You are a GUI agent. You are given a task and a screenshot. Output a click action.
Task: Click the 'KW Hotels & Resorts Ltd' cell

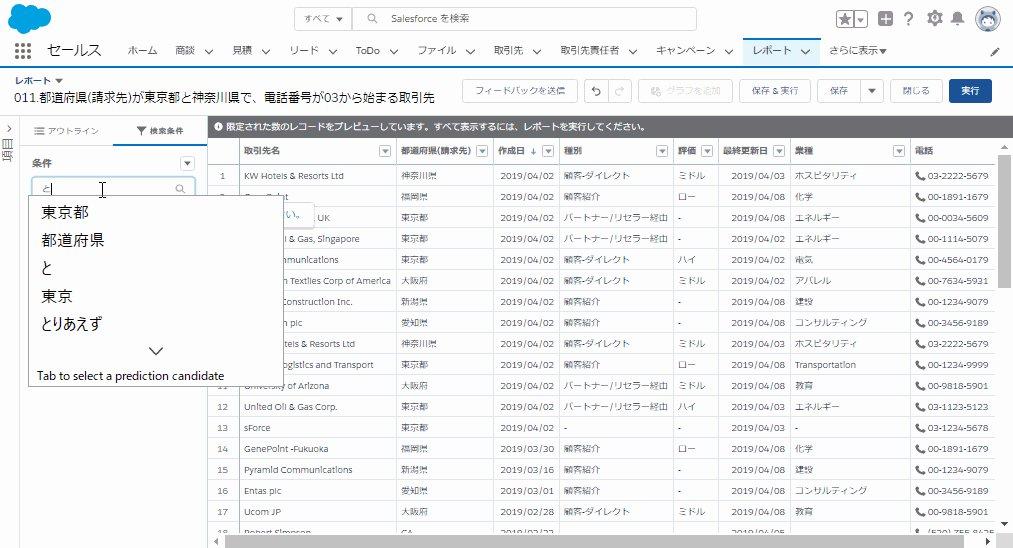click(318, 176)
